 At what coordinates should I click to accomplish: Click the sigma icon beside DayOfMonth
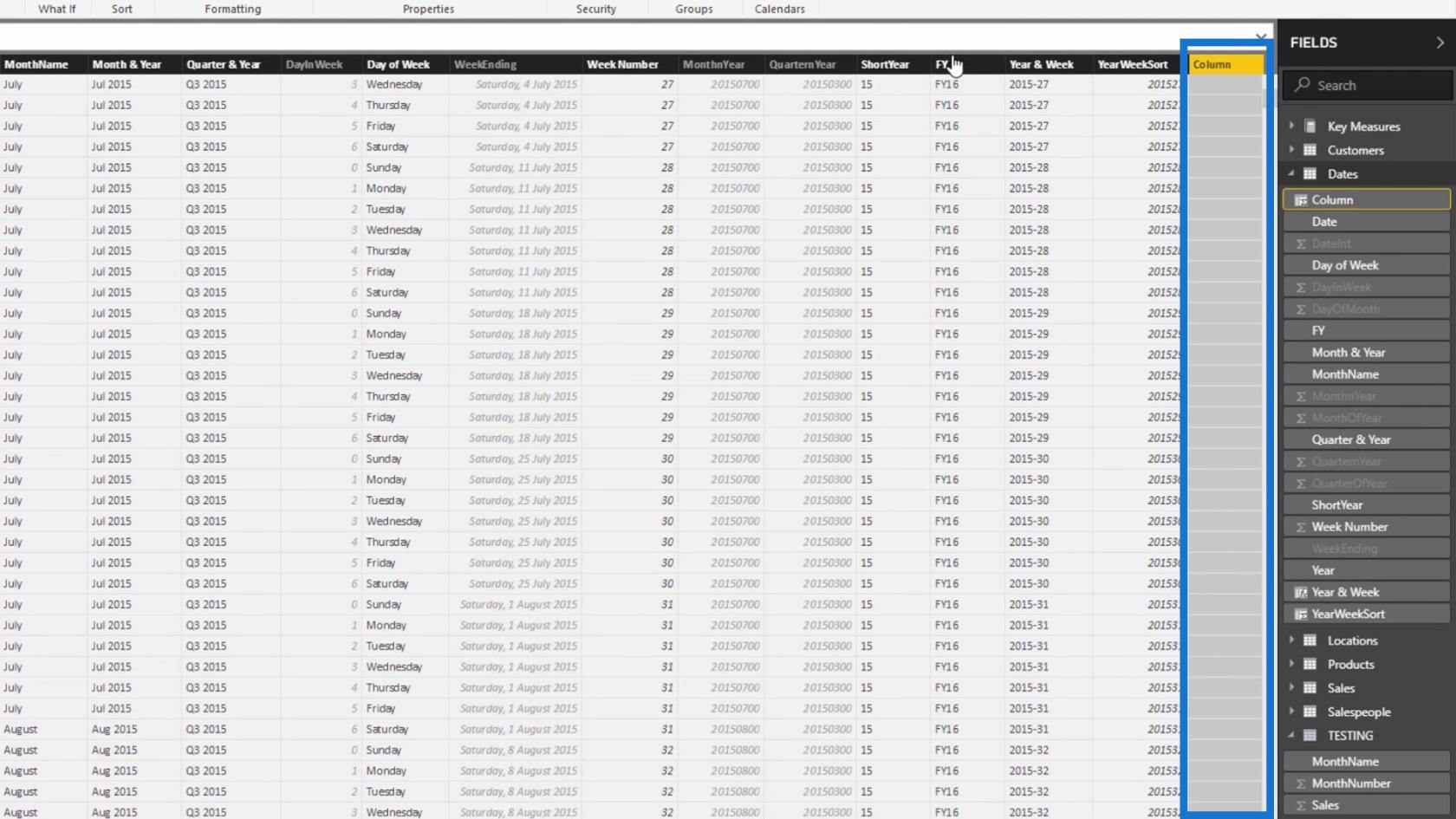pos(1301,309)
